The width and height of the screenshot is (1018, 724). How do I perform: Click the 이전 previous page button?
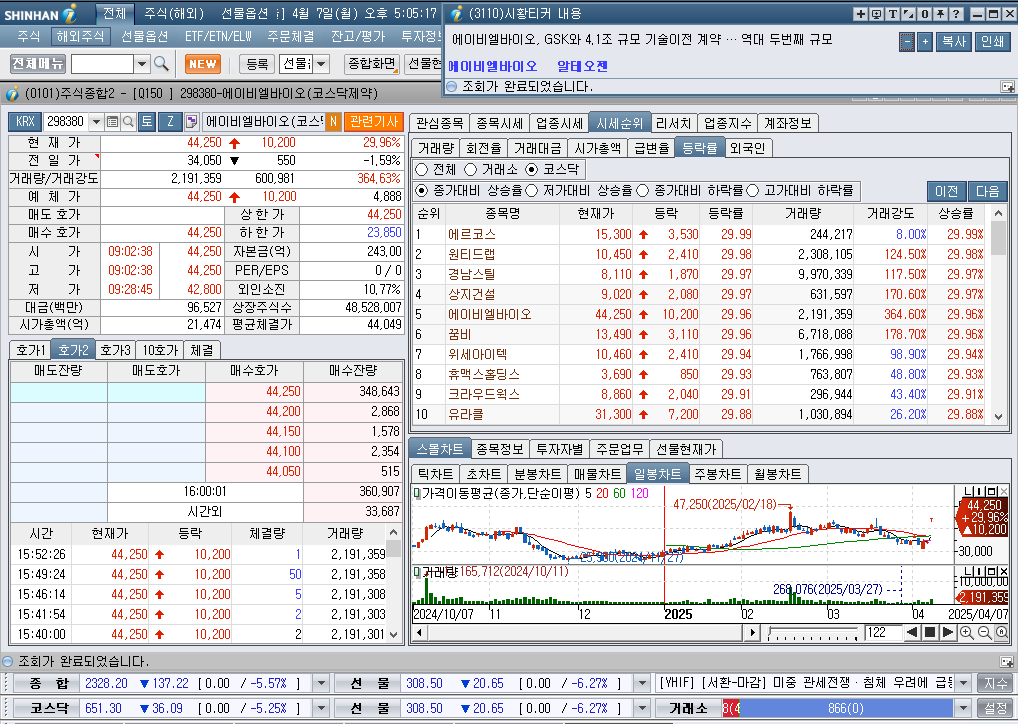point(947,191)
